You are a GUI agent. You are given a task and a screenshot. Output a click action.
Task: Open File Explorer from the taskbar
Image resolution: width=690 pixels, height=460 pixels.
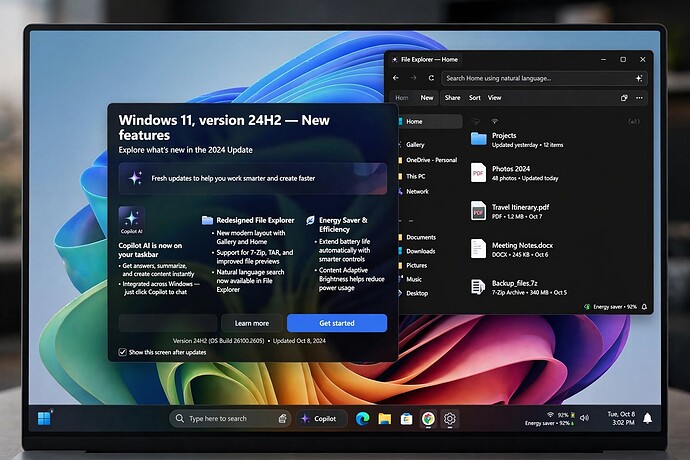point(385,418)
